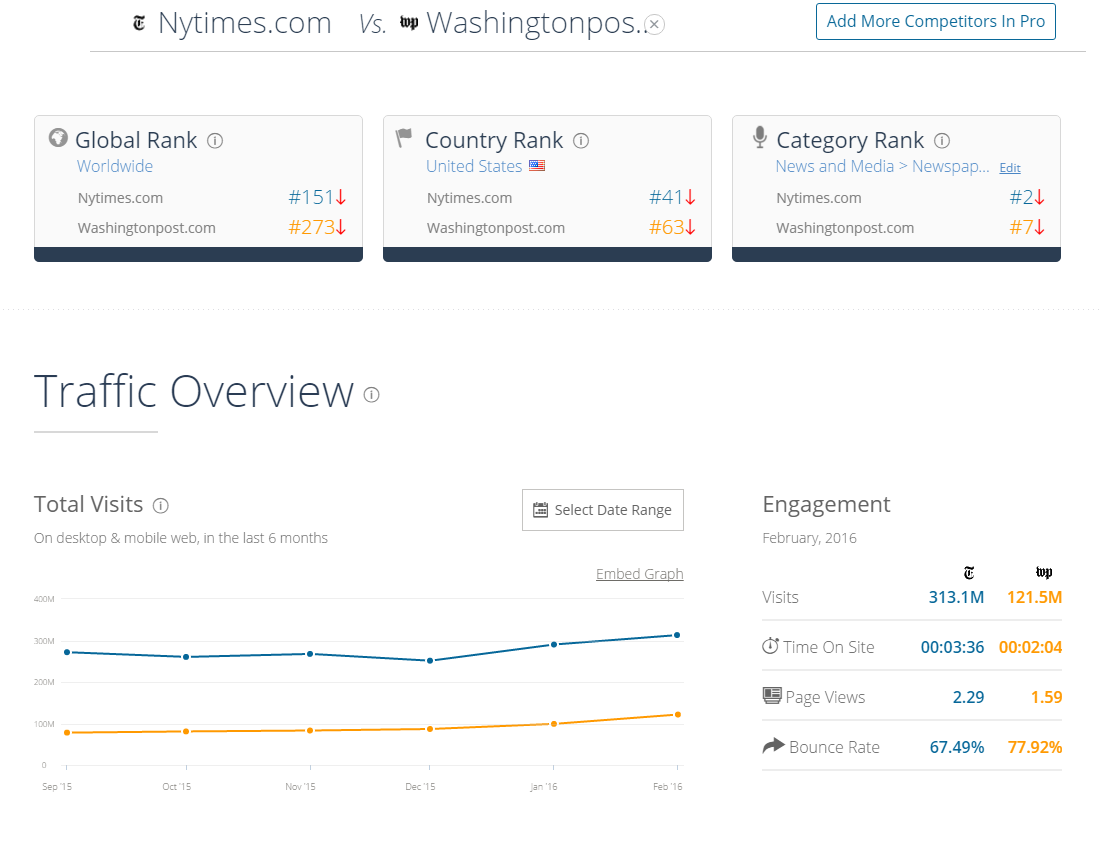Open the Select Date Range picker
Screen dimensions: 1099x844
[603, 510]
